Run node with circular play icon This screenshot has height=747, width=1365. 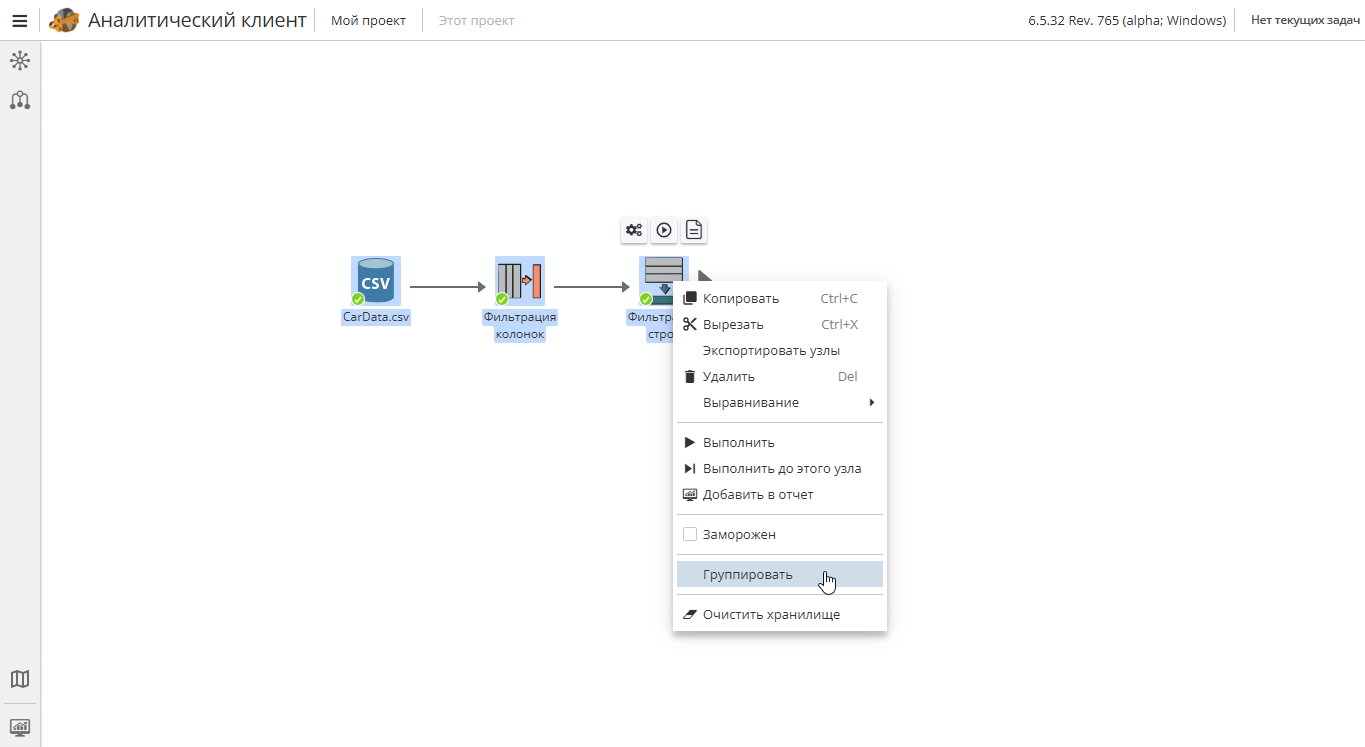664,230
